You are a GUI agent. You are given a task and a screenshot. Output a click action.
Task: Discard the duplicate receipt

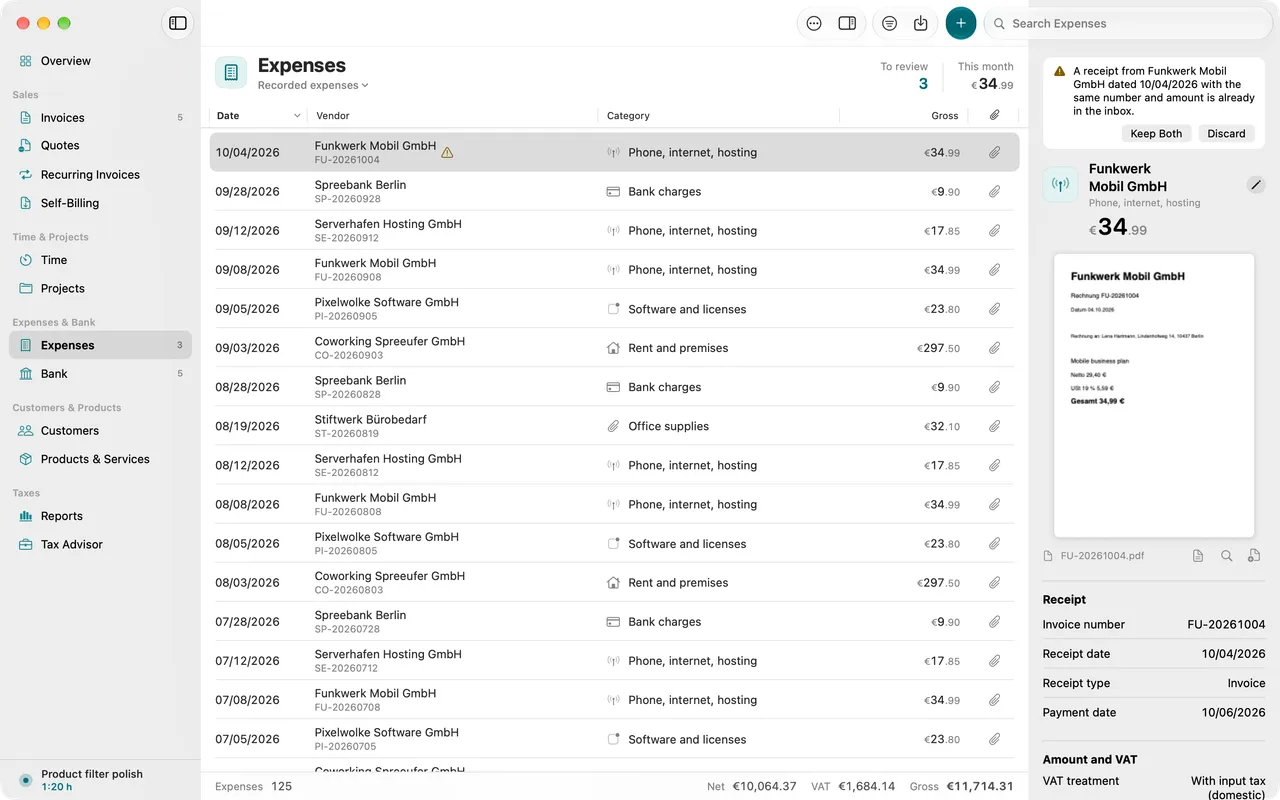coord(1226,134)
